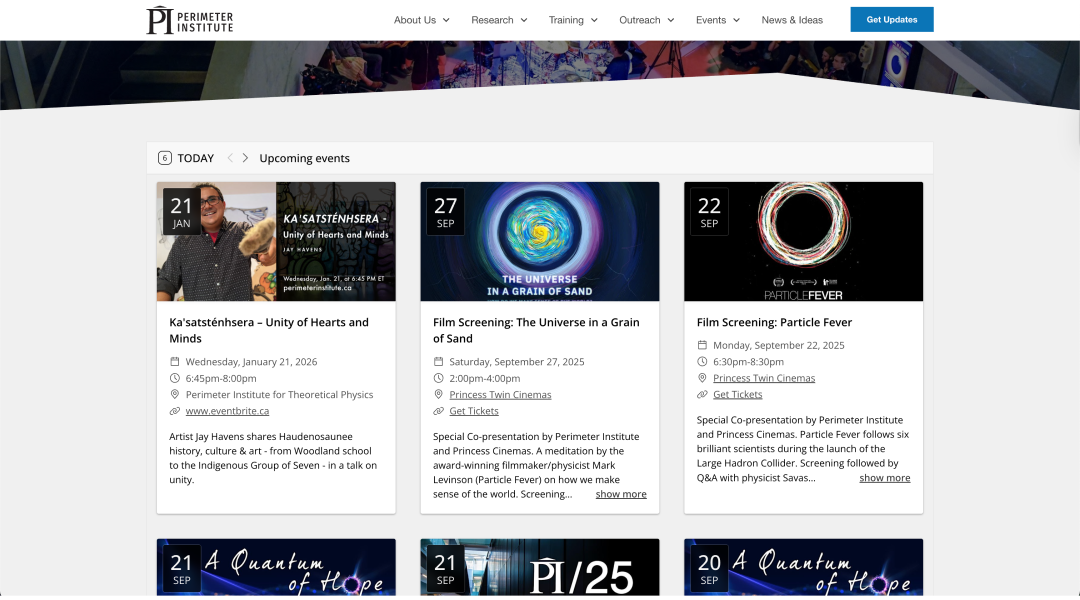
Task: Open the Particle Fever event thumbnail
Action: click(x=803, y=241)
